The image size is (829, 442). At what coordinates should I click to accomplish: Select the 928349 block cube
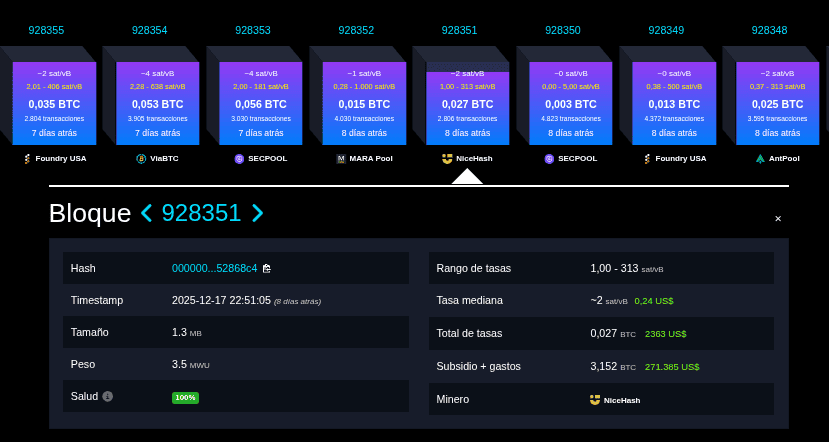[x=674, y=103]
